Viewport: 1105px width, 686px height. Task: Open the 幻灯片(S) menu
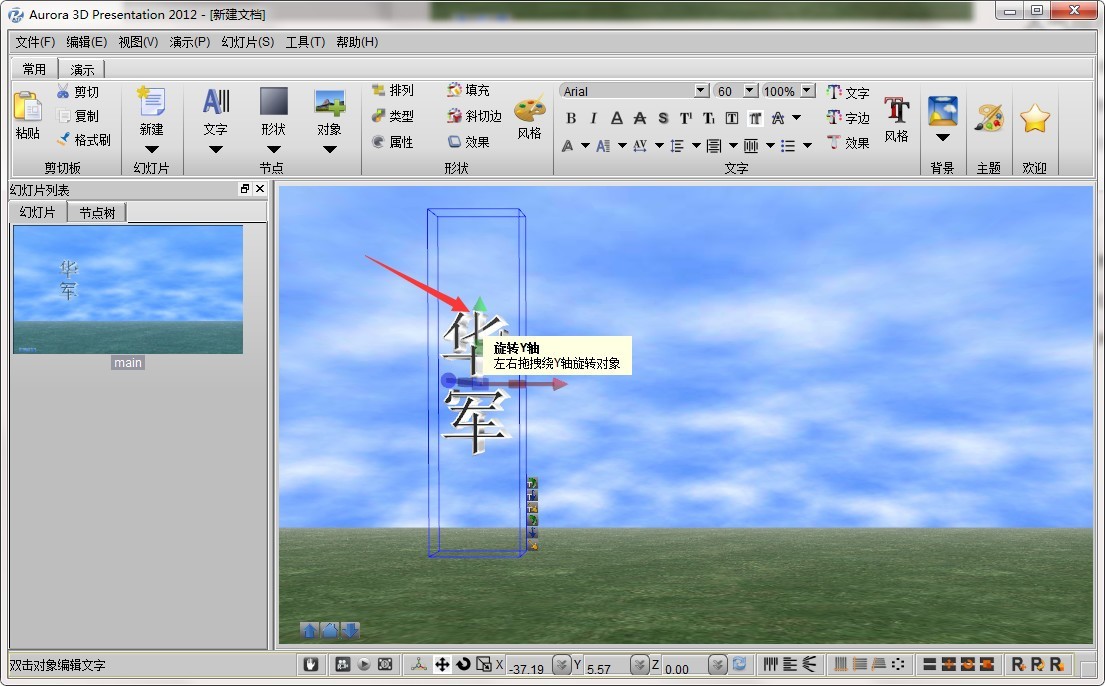point(246,42)
